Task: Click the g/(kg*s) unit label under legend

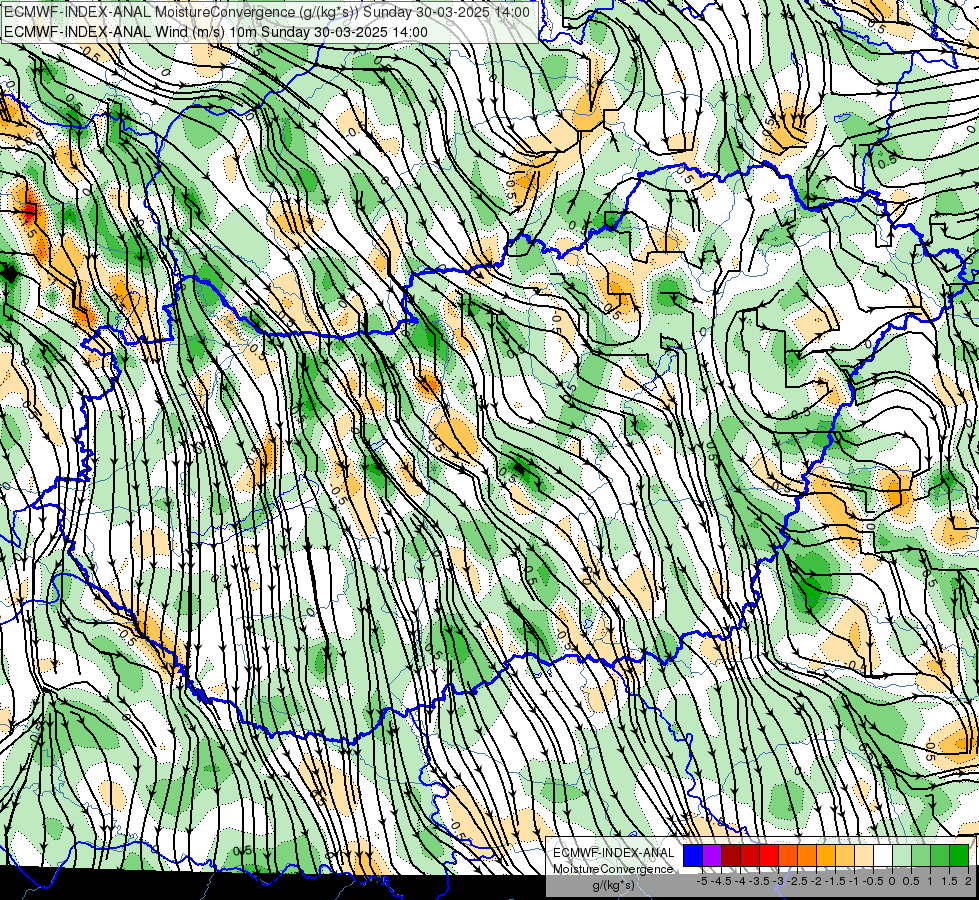Action: point(613,886)
